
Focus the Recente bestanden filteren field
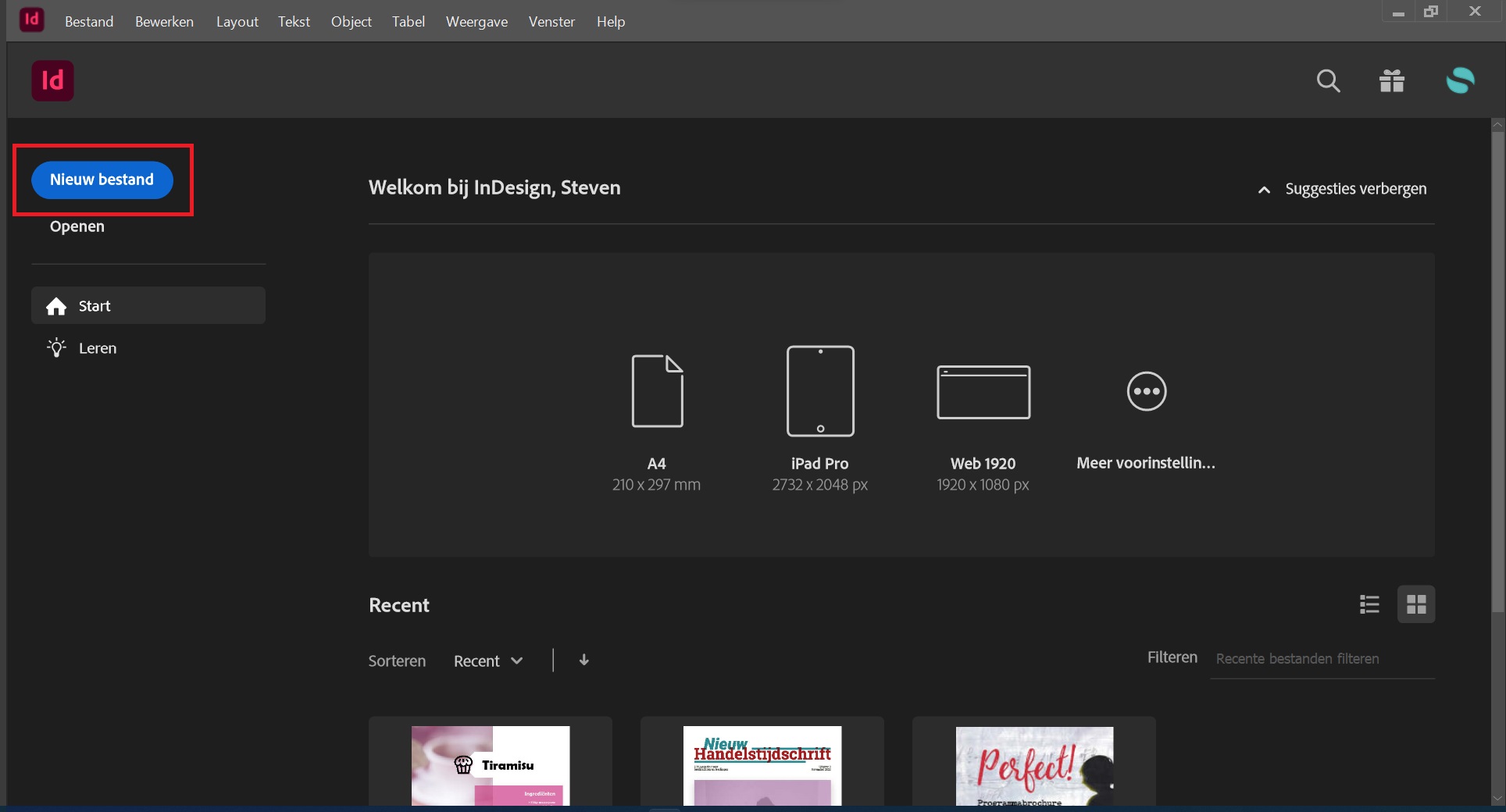(1322, 659)
